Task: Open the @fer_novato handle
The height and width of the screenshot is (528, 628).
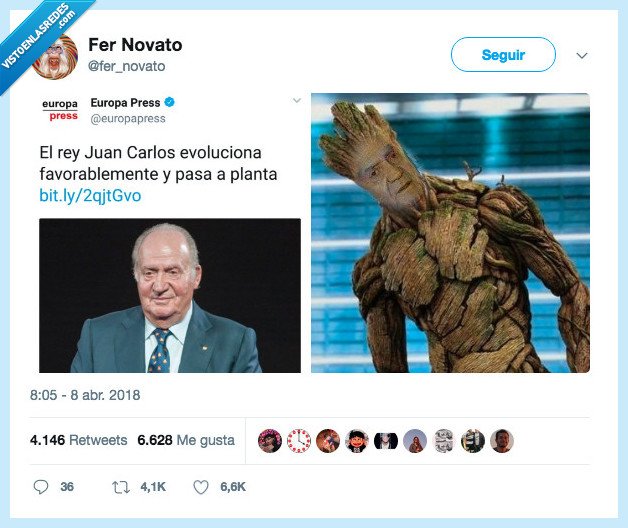Action: 127,66
